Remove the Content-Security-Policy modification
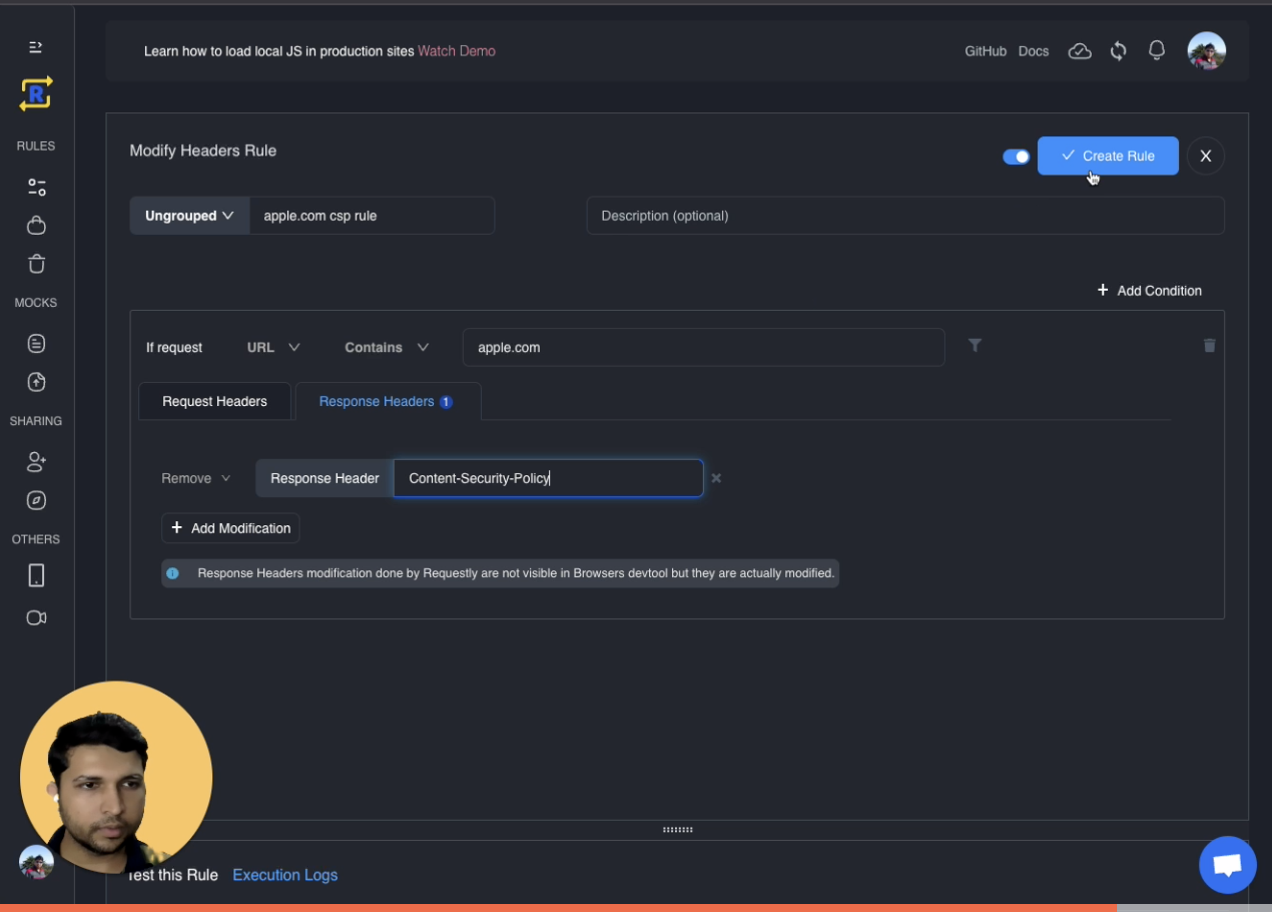This screenshot has width=1272, height=912. pos(716,478)
